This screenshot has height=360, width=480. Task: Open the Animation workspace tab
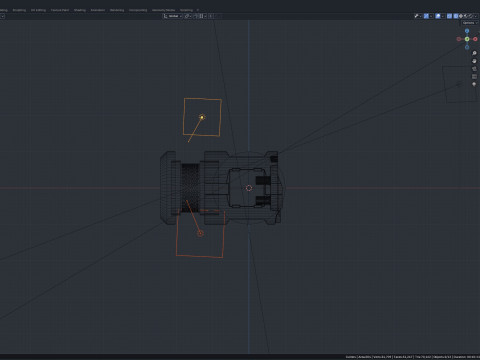[98, 10]
